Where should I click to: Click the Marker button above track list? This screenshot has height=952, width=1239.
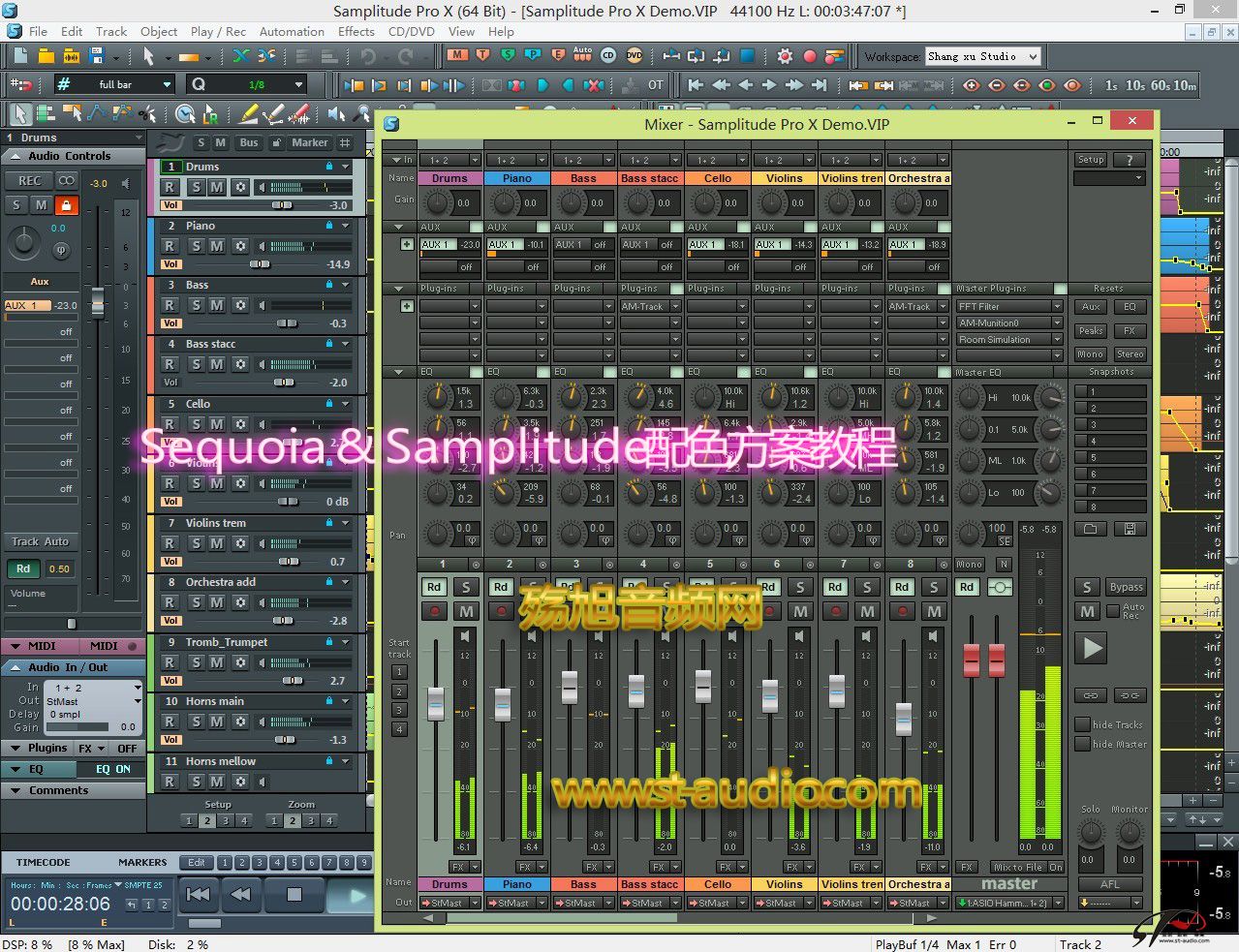tap(310, 142)
